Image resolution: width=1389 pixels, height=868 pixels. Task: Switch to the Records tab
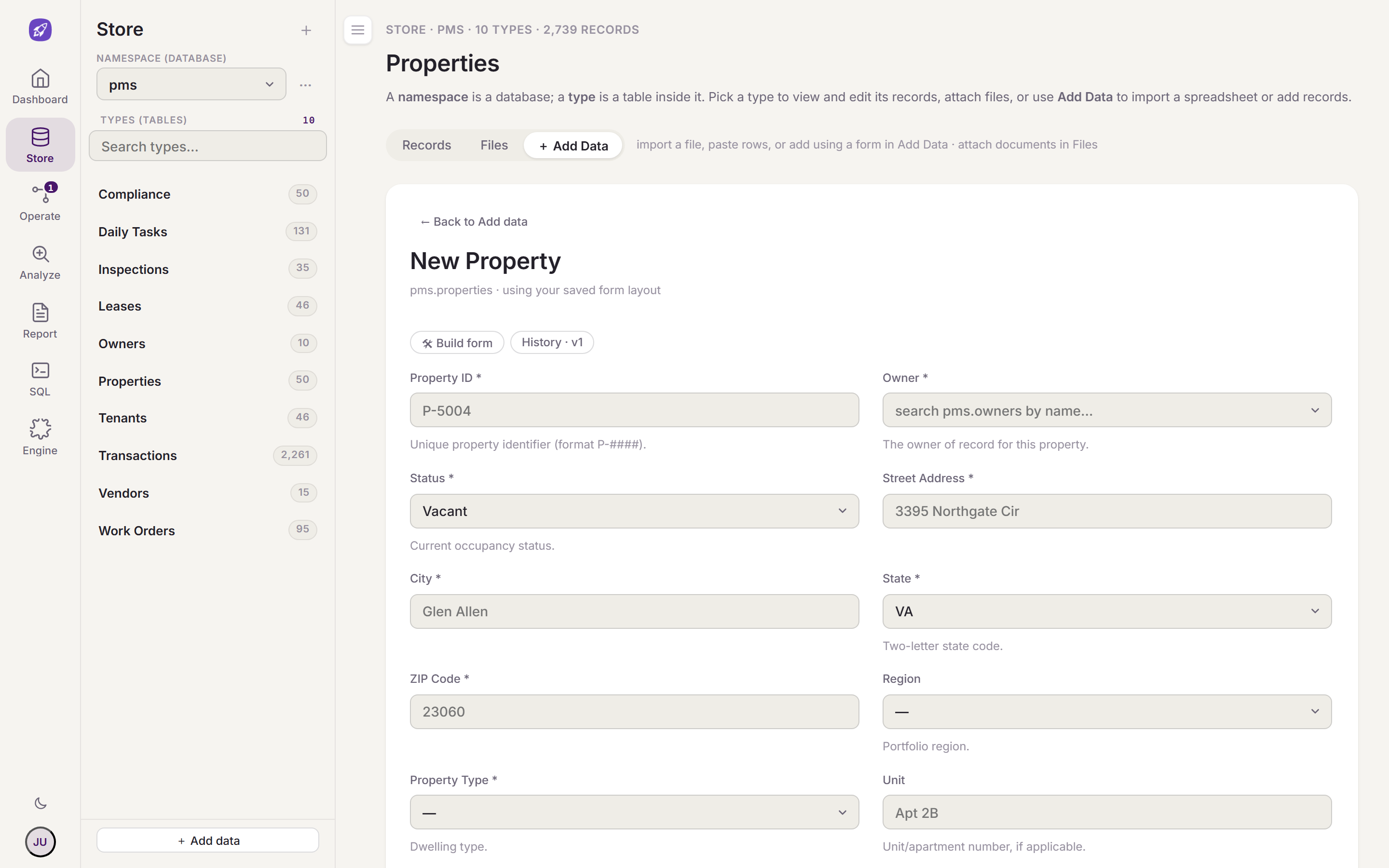click(x=426, y=145)
